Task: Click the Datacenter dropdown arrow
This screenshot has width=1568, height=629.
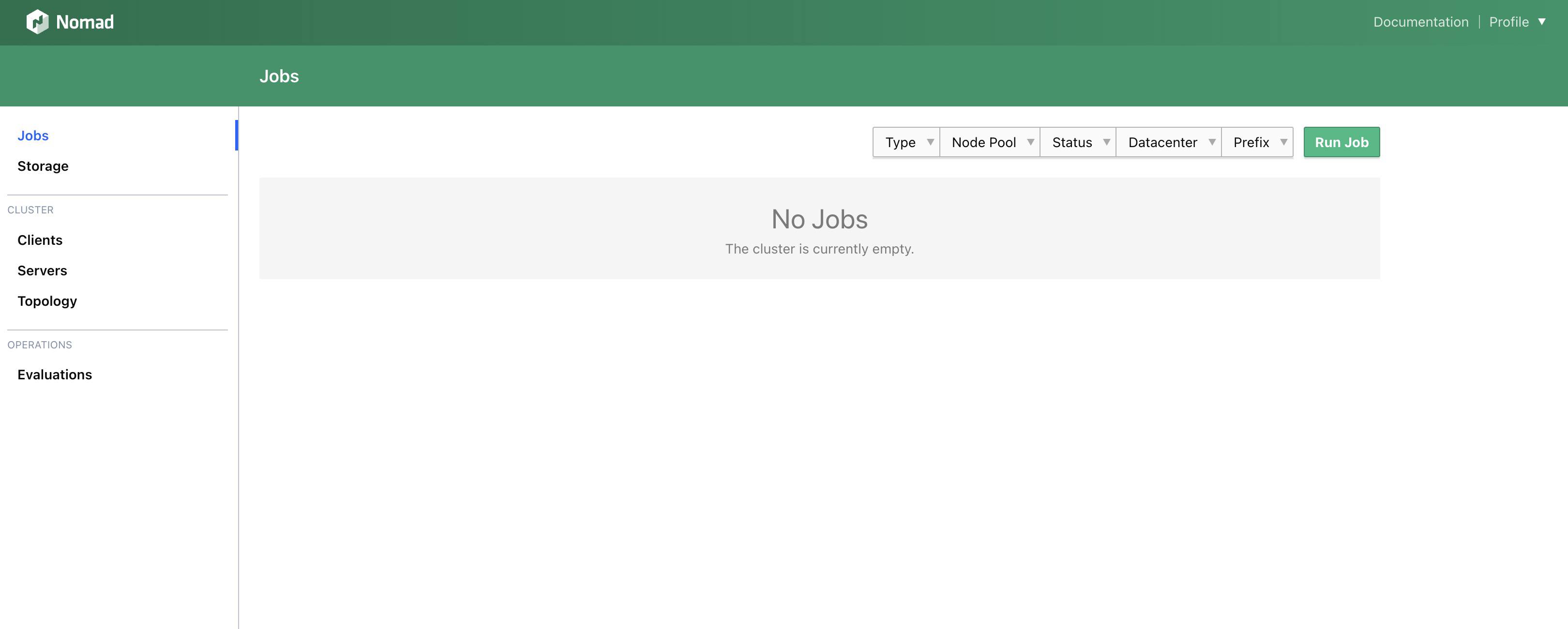Action: pyautogui.click(x=1213, y=142)
